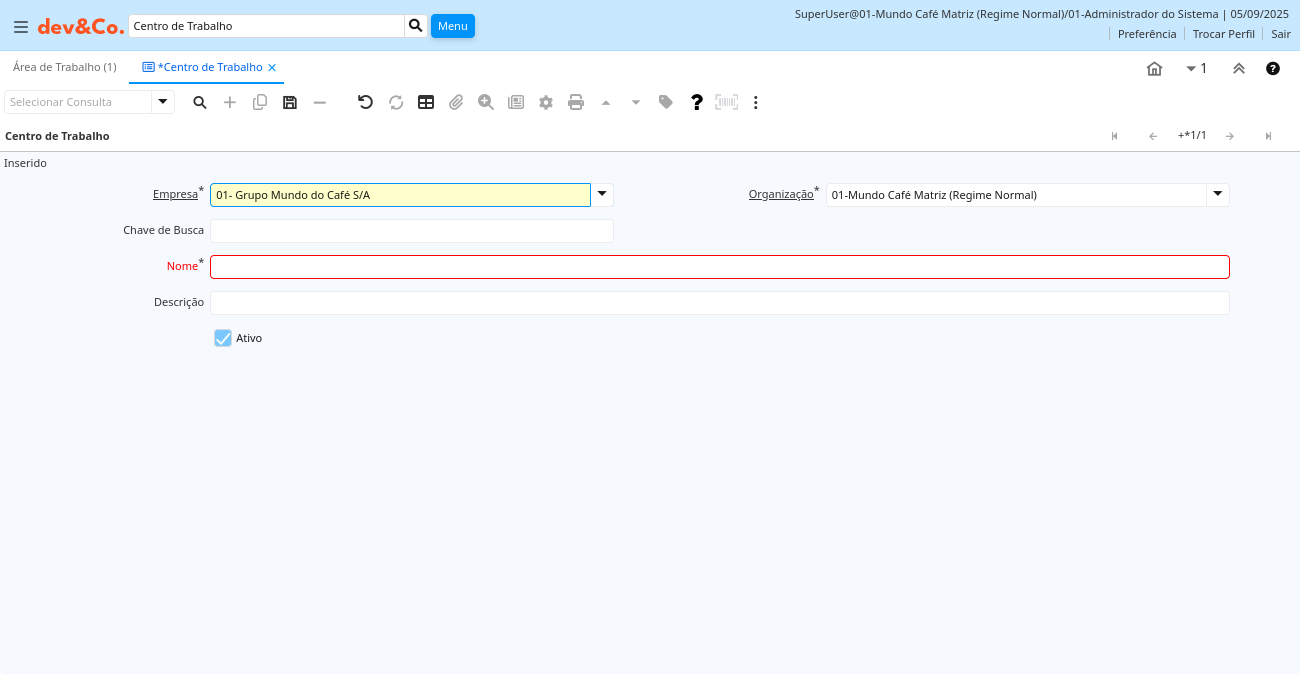Click the Sair link

pyautogui.click(x=1281, y=34)
